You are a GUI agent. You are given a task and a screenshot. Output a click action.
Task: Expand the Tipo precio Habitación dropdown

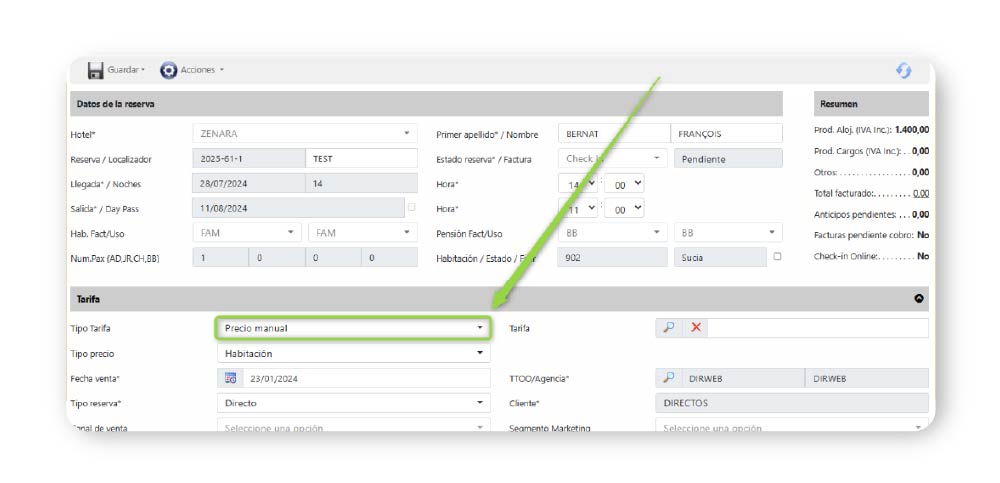pyautogui.click(x=353, y=353)
